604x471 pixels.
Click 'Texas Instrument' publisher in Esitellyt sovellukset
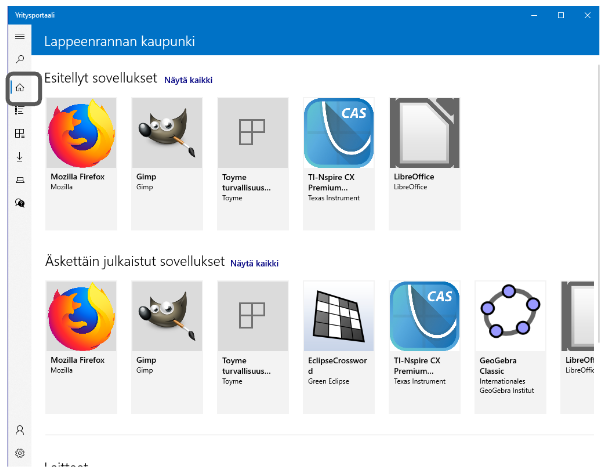click(x=334, y=198)
